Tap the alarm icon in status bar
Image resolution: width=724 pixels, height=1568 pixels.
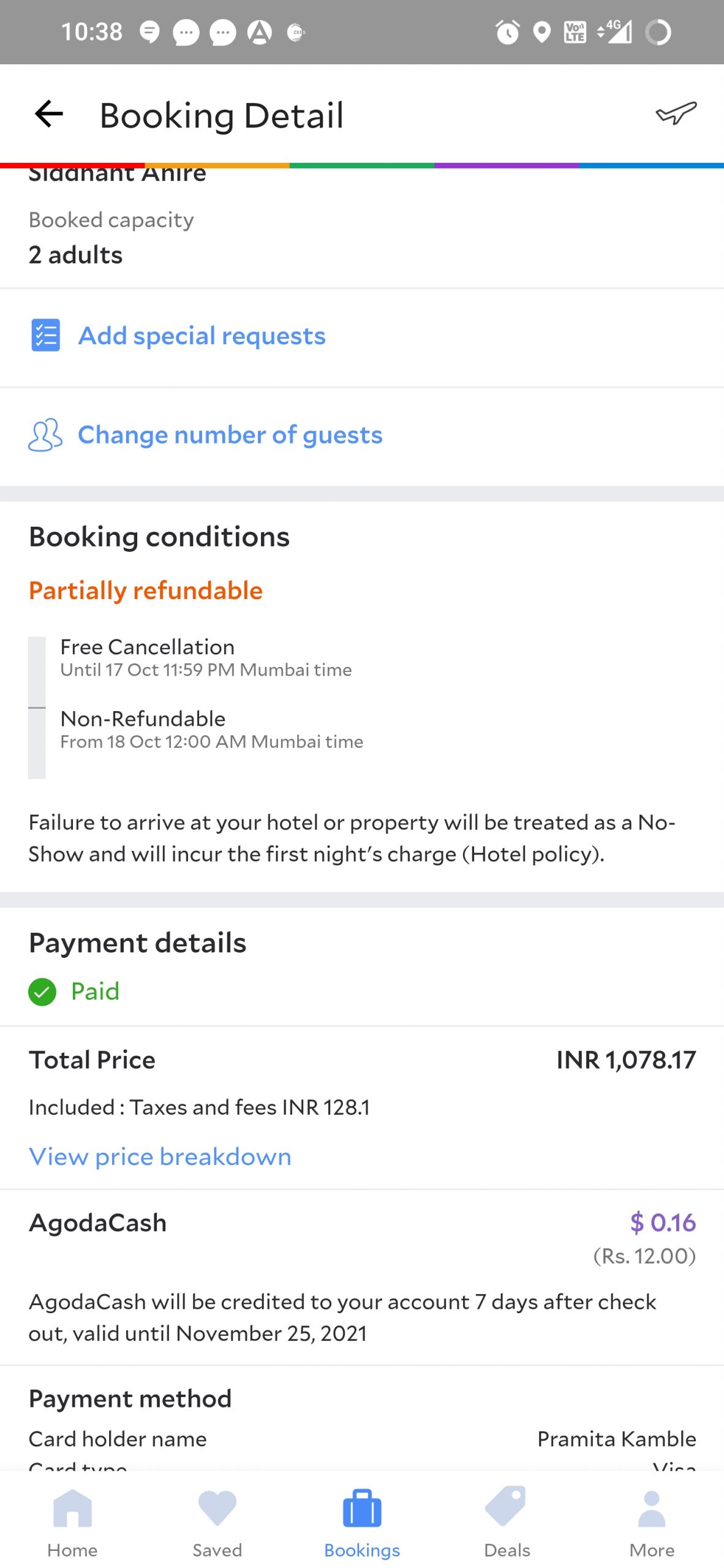pyautogui.click(x=507, y=32)
